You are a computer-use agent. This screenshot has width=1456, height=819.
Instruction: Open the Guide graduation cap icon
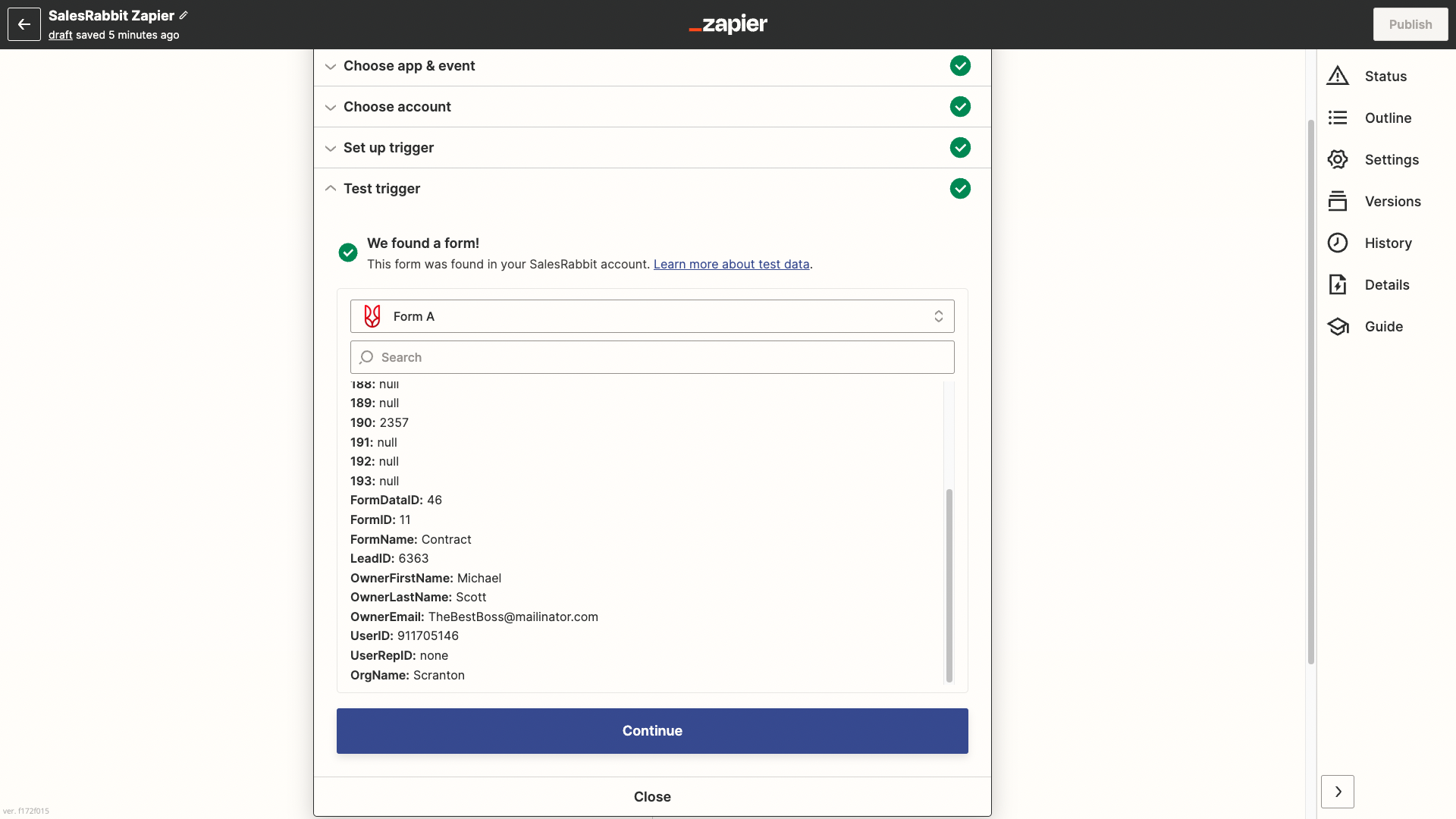tap(1338, 326)
